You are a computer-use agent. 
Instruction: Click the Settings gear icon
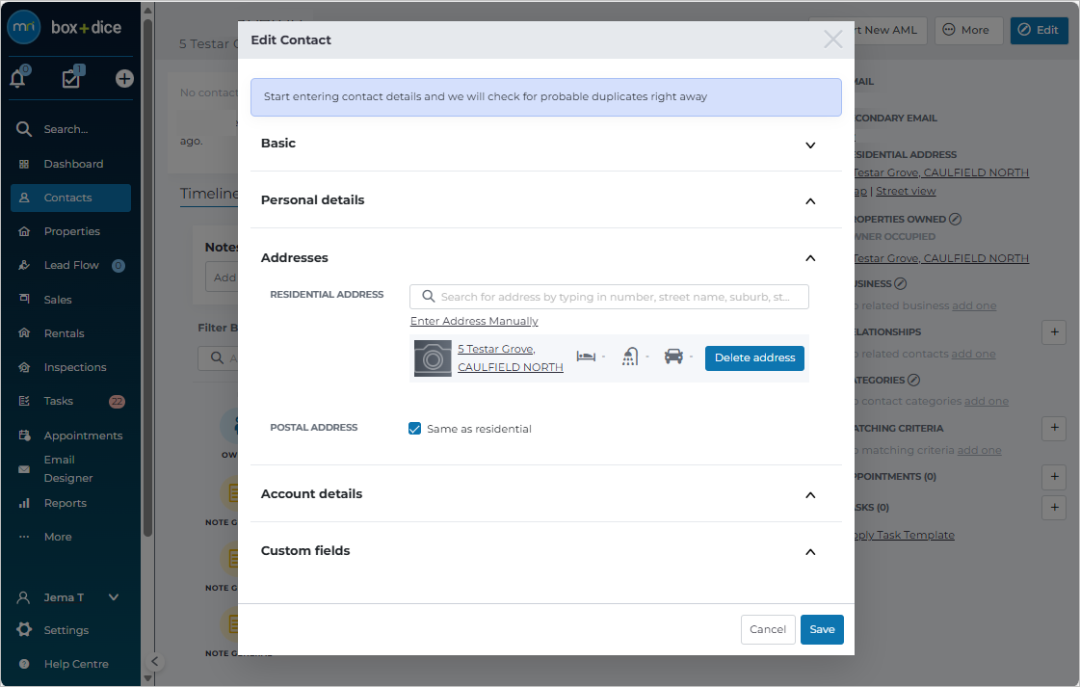coord(24,630)
